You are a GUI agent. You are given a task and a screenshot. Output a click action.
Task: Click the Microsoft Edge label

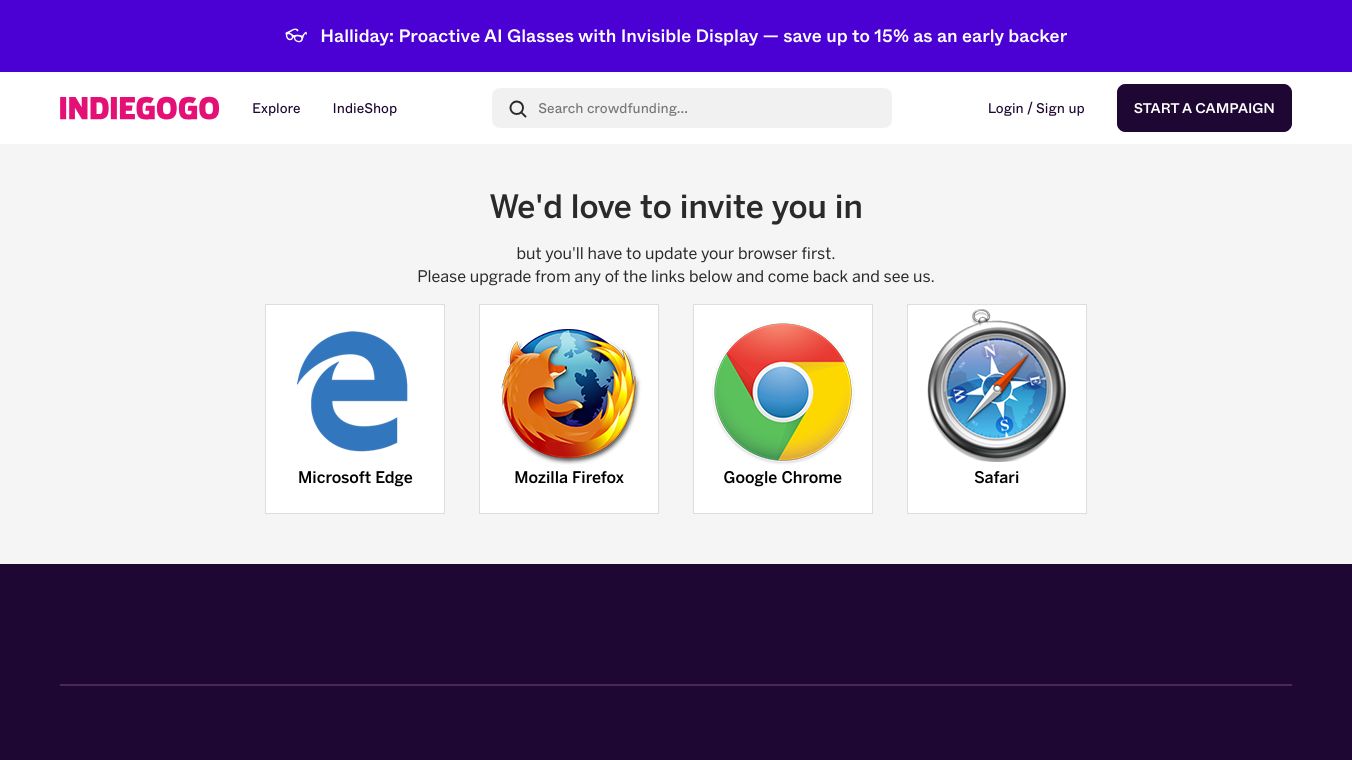pos(355,478)
